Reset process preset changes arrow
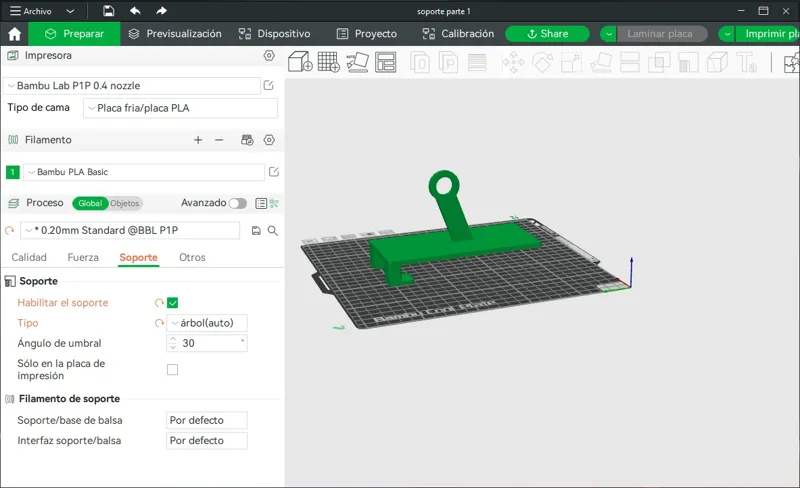The image size is (800, 488). tap(9, 231)
